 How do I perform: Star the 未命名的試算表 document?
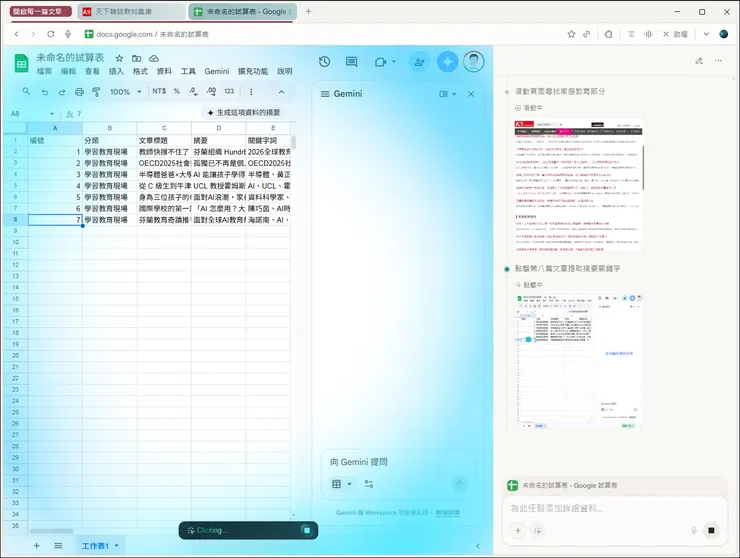click(x=119, y=58)
